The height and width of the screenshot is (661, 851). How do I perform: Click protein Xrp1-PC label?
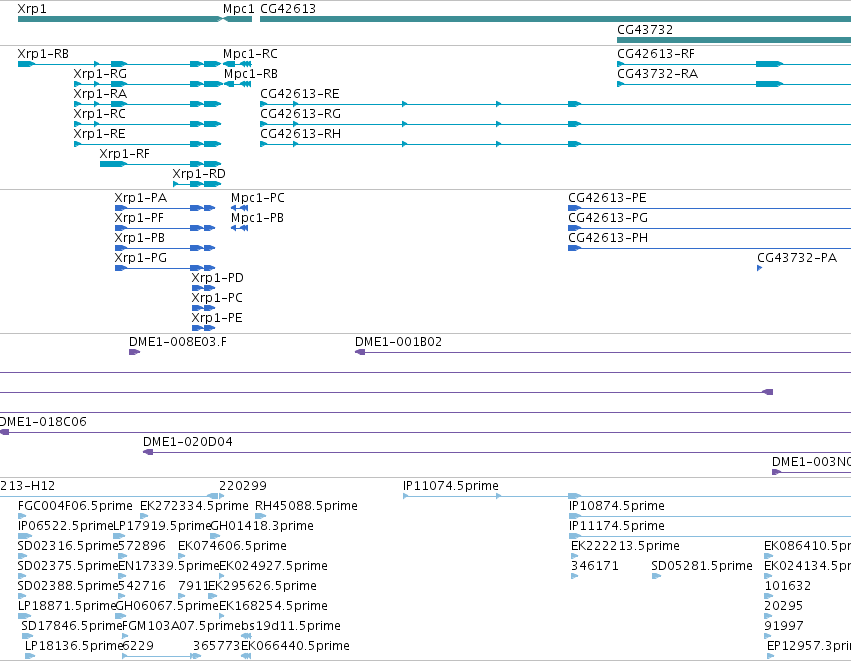(x=217, y=298)
